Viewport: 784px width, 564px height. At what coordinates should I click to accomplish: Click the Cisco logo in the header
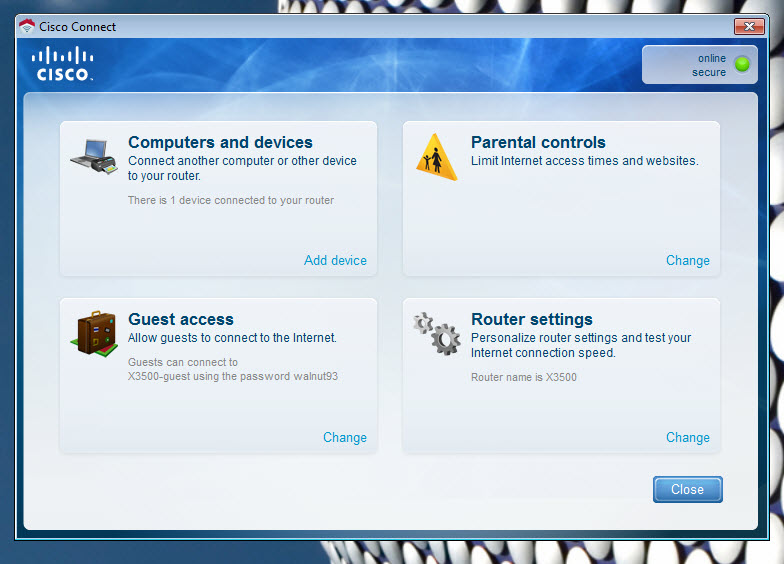click(x=62, y=64)
